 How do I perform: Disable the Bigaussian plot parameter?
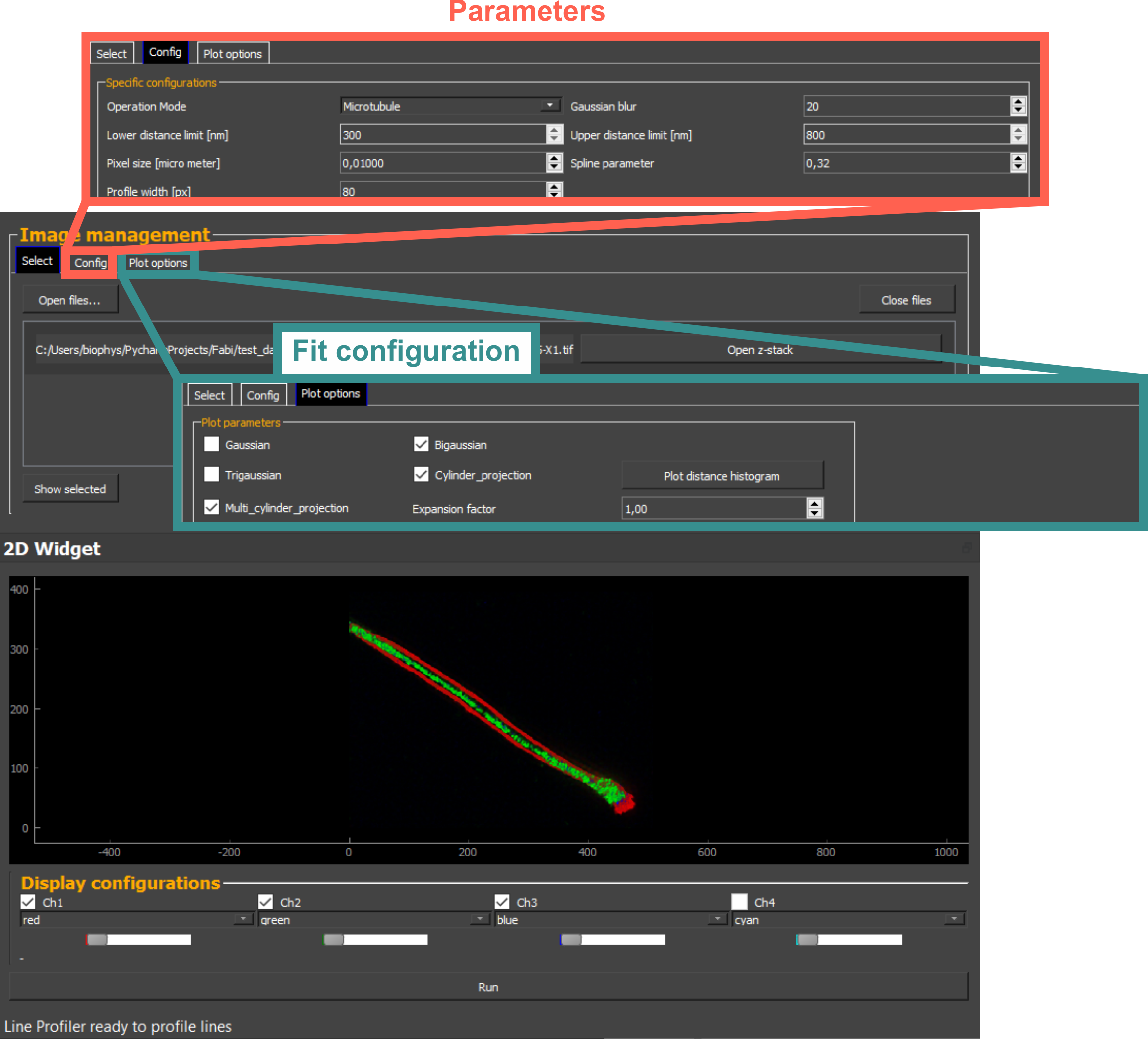click(422, 445)
